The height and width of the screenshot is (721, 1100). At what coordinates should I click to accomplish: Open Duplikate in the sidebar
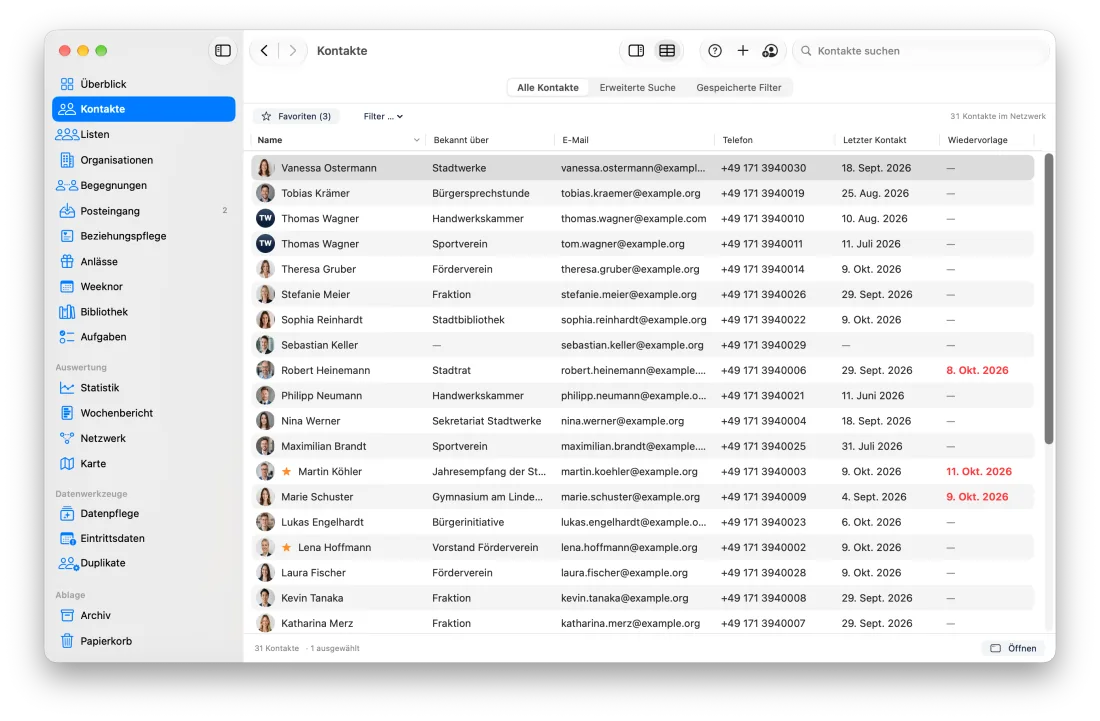(x=144, y=562)
